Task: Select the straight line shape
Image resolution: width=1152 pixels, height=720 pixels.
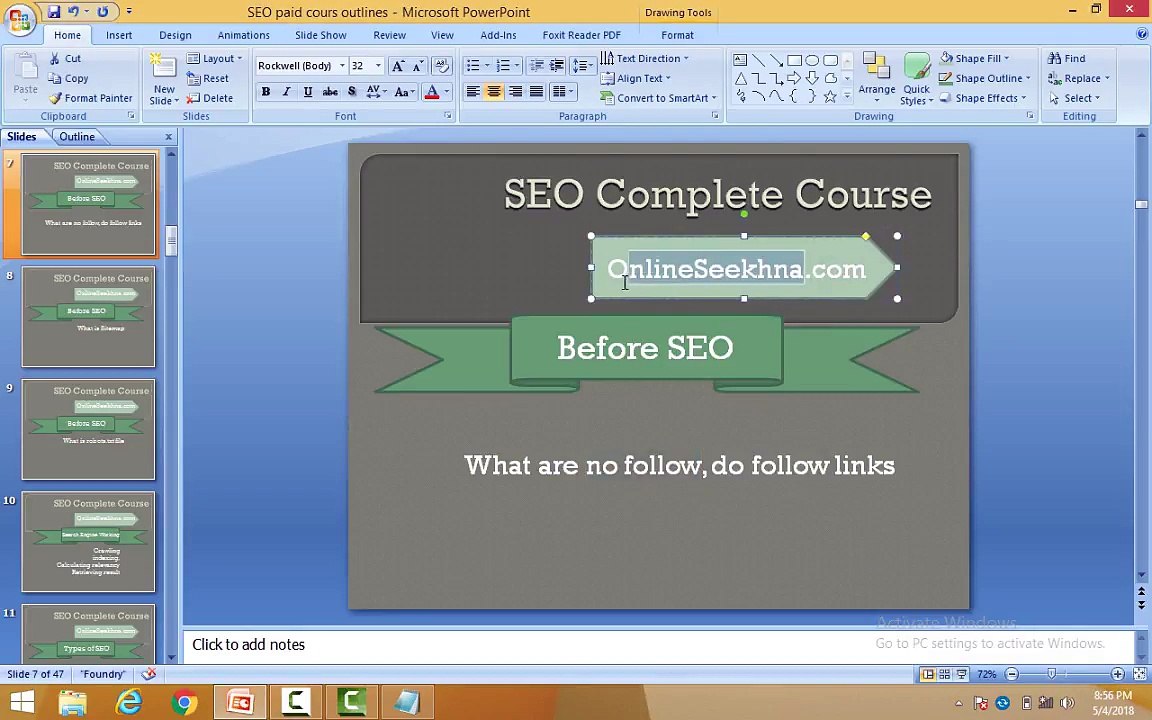Action: (x=758, y=60)
